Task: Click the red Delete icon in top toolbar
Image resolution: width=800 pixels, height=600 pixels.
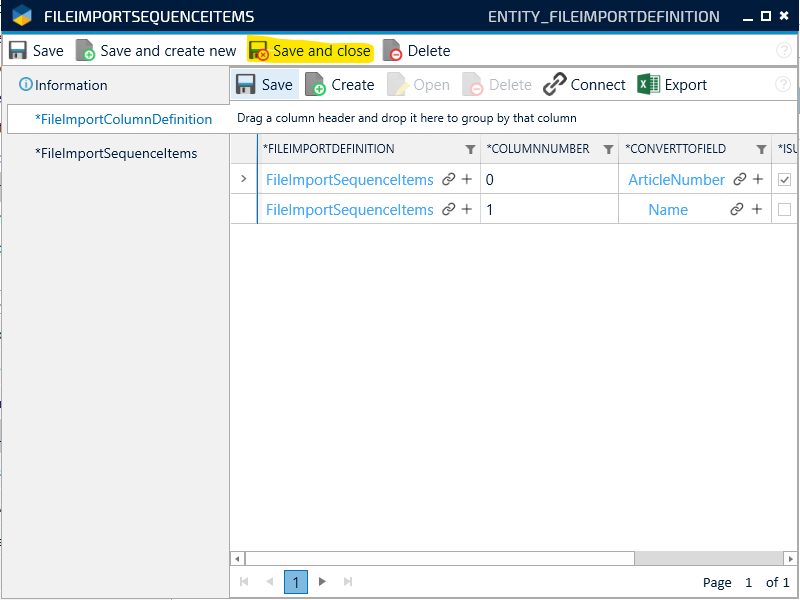Action: 393,51
